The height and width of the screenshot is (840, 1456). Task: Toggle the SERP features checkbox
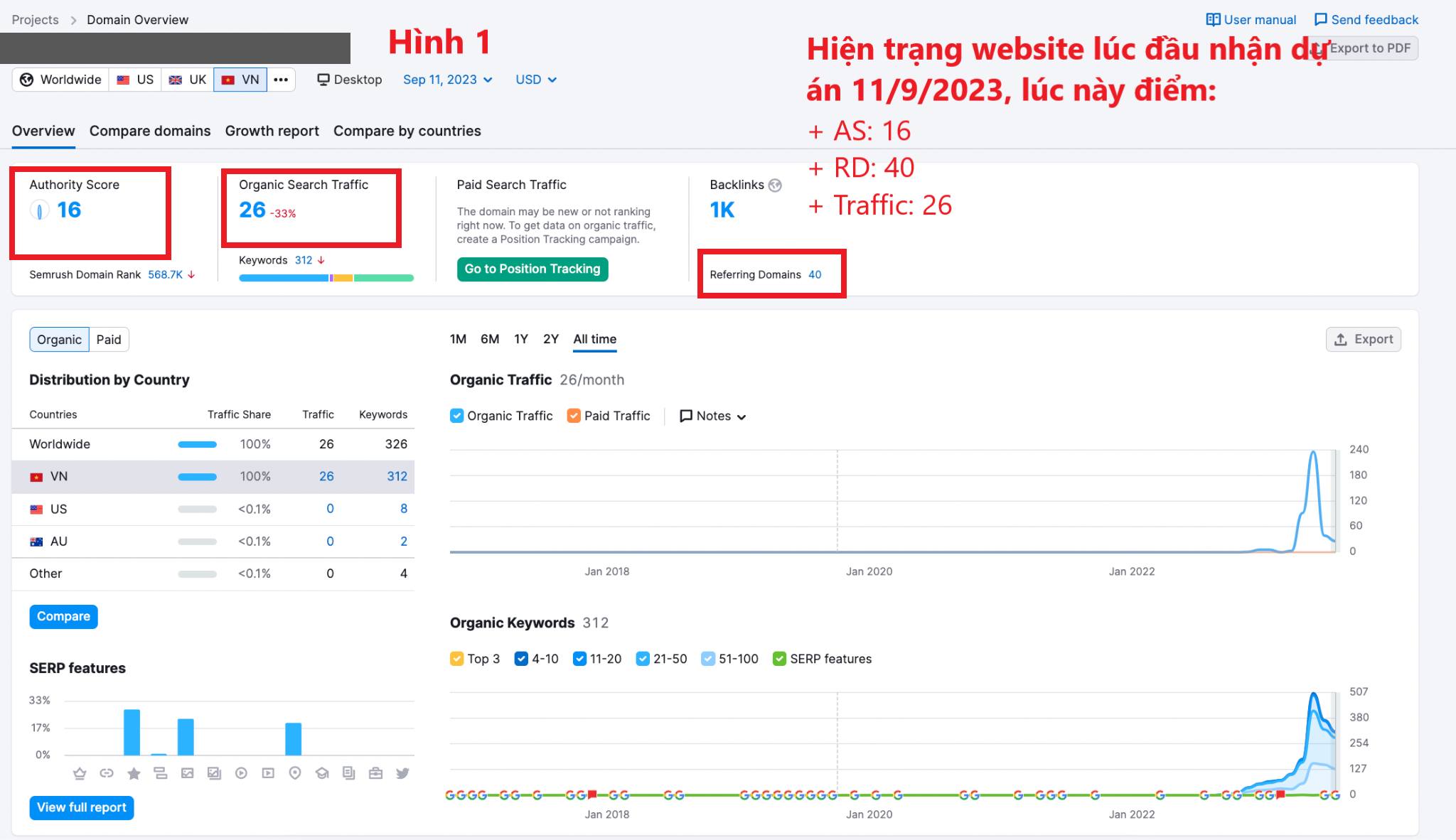click(779, 659)
